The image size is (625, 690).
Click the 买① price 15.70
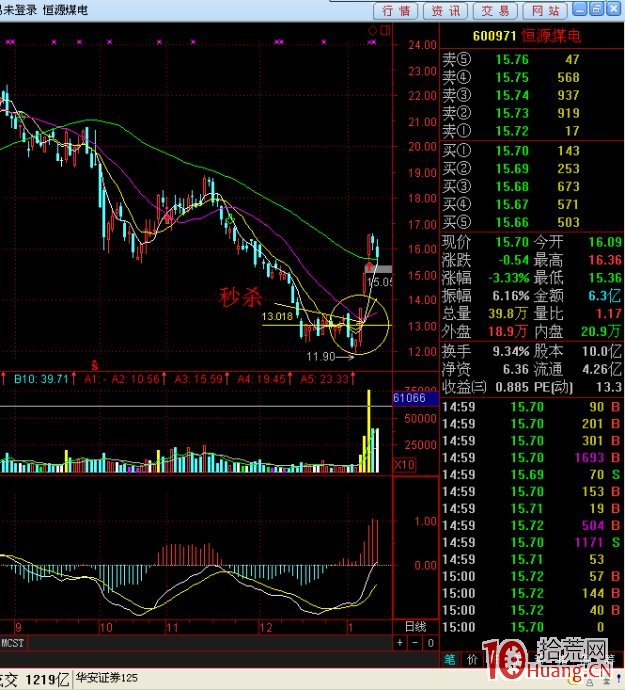512,151
